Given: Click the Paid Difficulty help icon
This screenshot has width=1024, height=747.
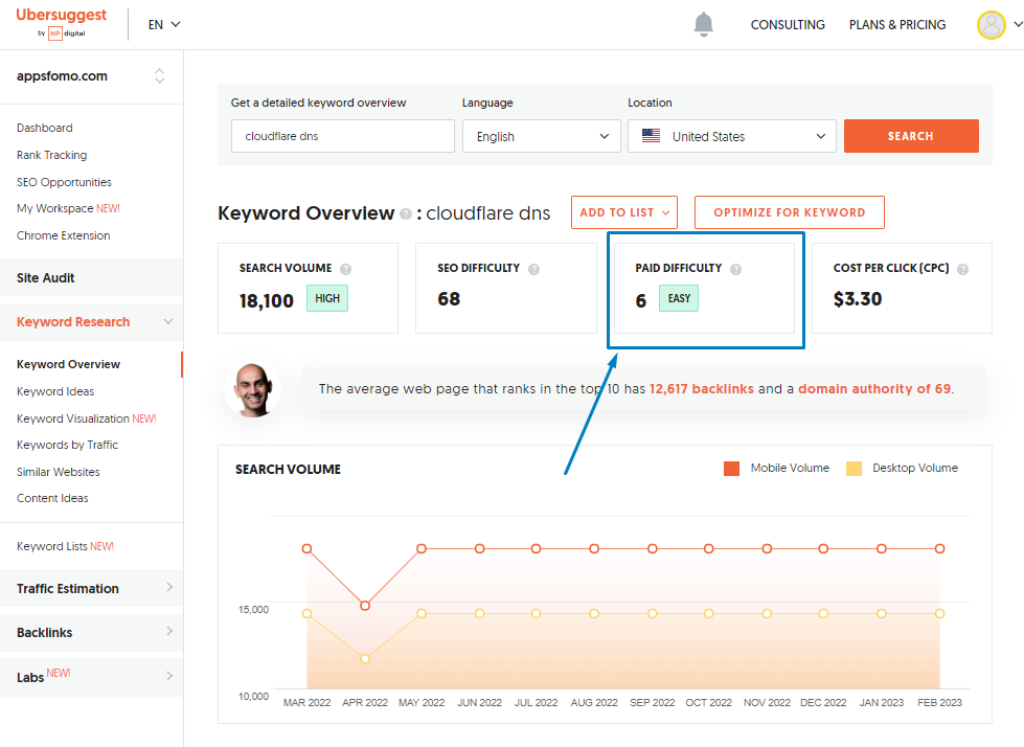Looking at the screenshot, I should (x=735, y=269).
